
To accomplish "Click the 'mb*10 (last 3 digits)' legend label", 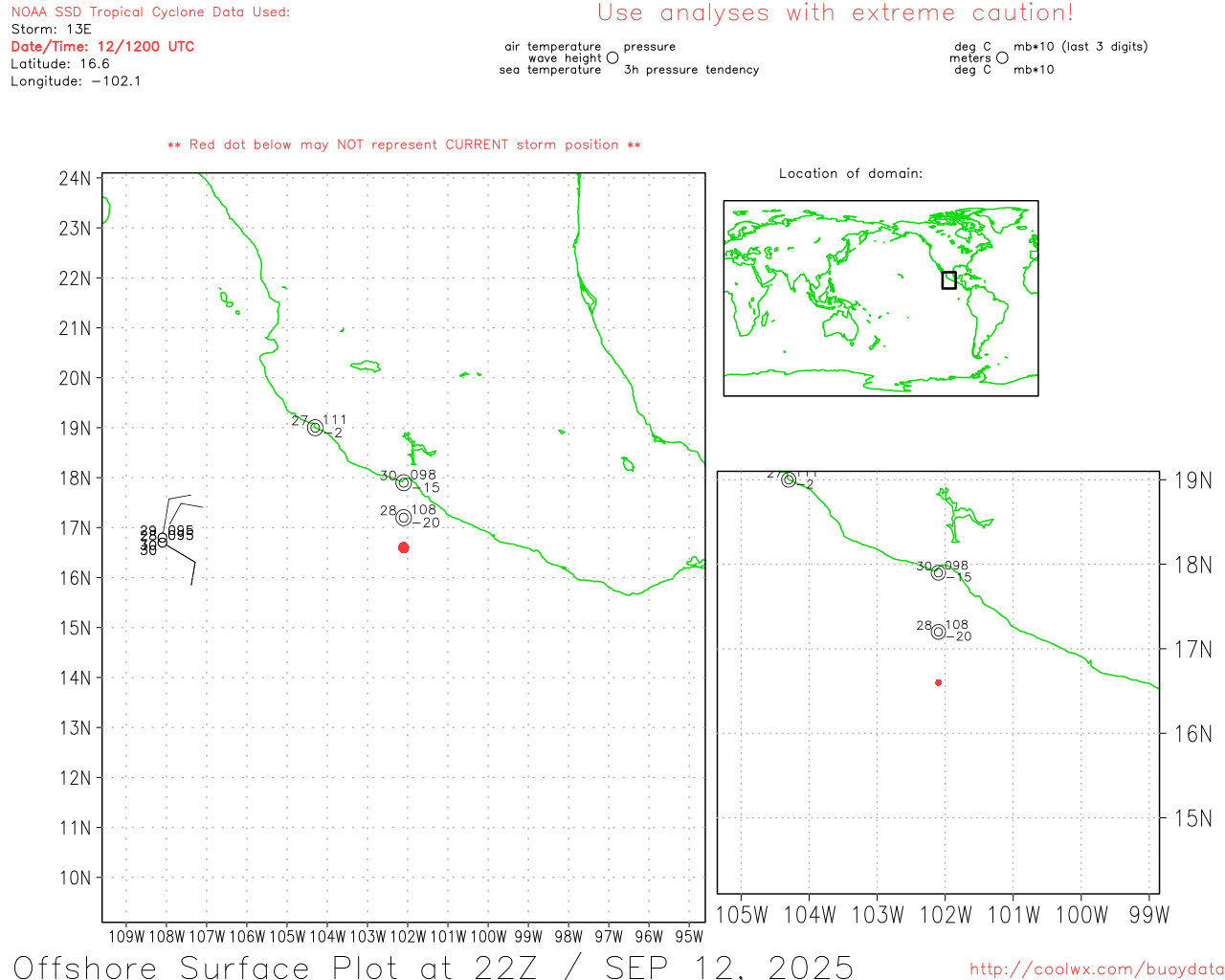I will [1080, 47].
